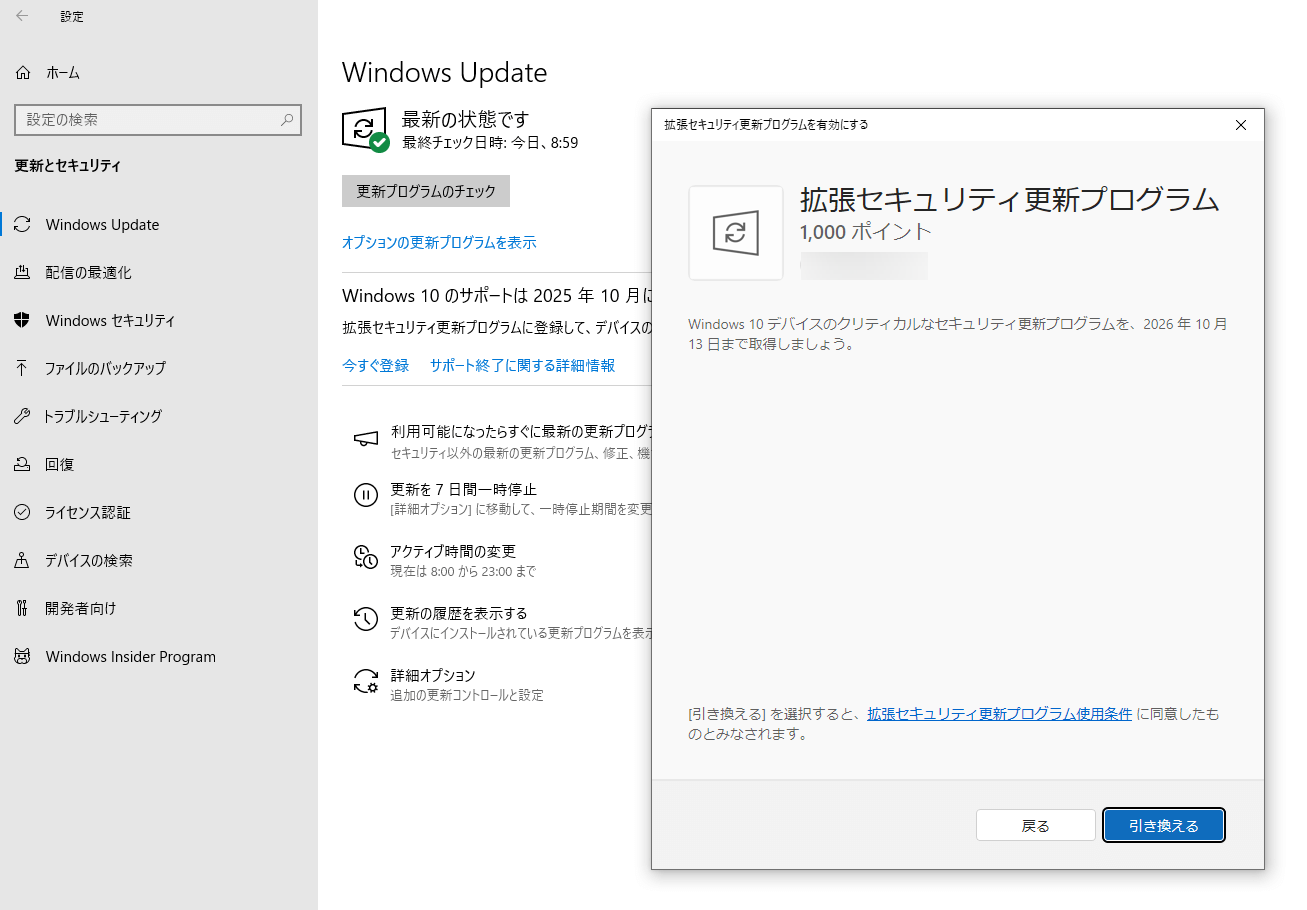Click the clock icon for アクティブ時間の変更
Viewport: 1307px width, 910px height.
coord(366,558)
